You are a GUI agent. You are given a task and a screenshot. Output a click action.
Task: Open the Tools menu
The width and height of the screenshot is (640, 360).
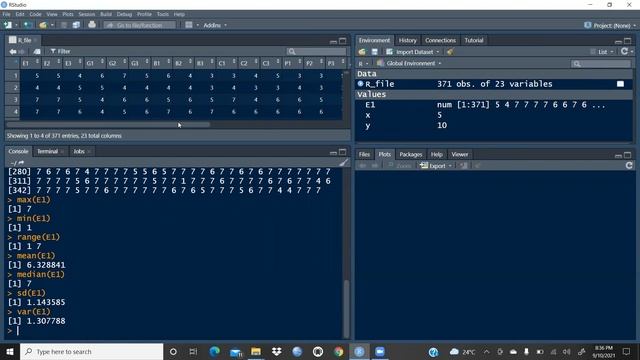pyautogui.click(x=162, y=14)
